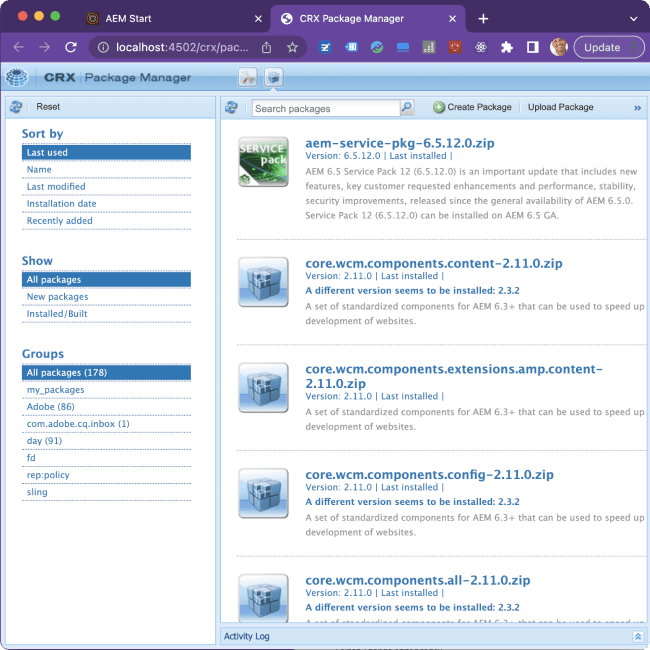The image size is (650, 650).
Task: Show only New packages
Action: coord(106,297)
